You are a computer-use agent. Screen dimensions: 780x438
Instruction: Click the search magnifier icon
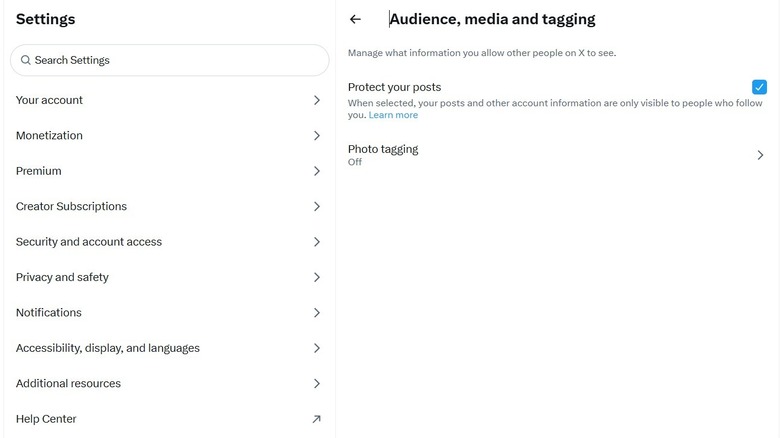(x=26, y=60)
